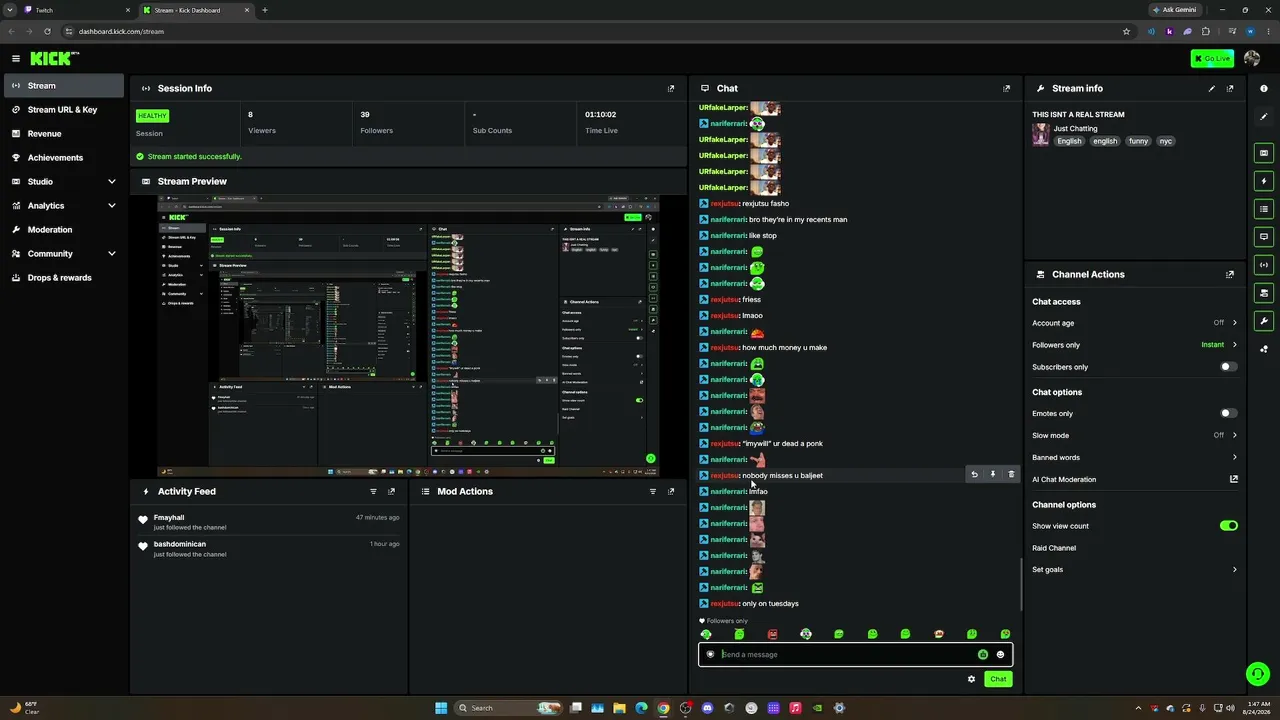Open the Activity Feed filter icon
The width and height of the screenshot is (1280, 720).
374,491
